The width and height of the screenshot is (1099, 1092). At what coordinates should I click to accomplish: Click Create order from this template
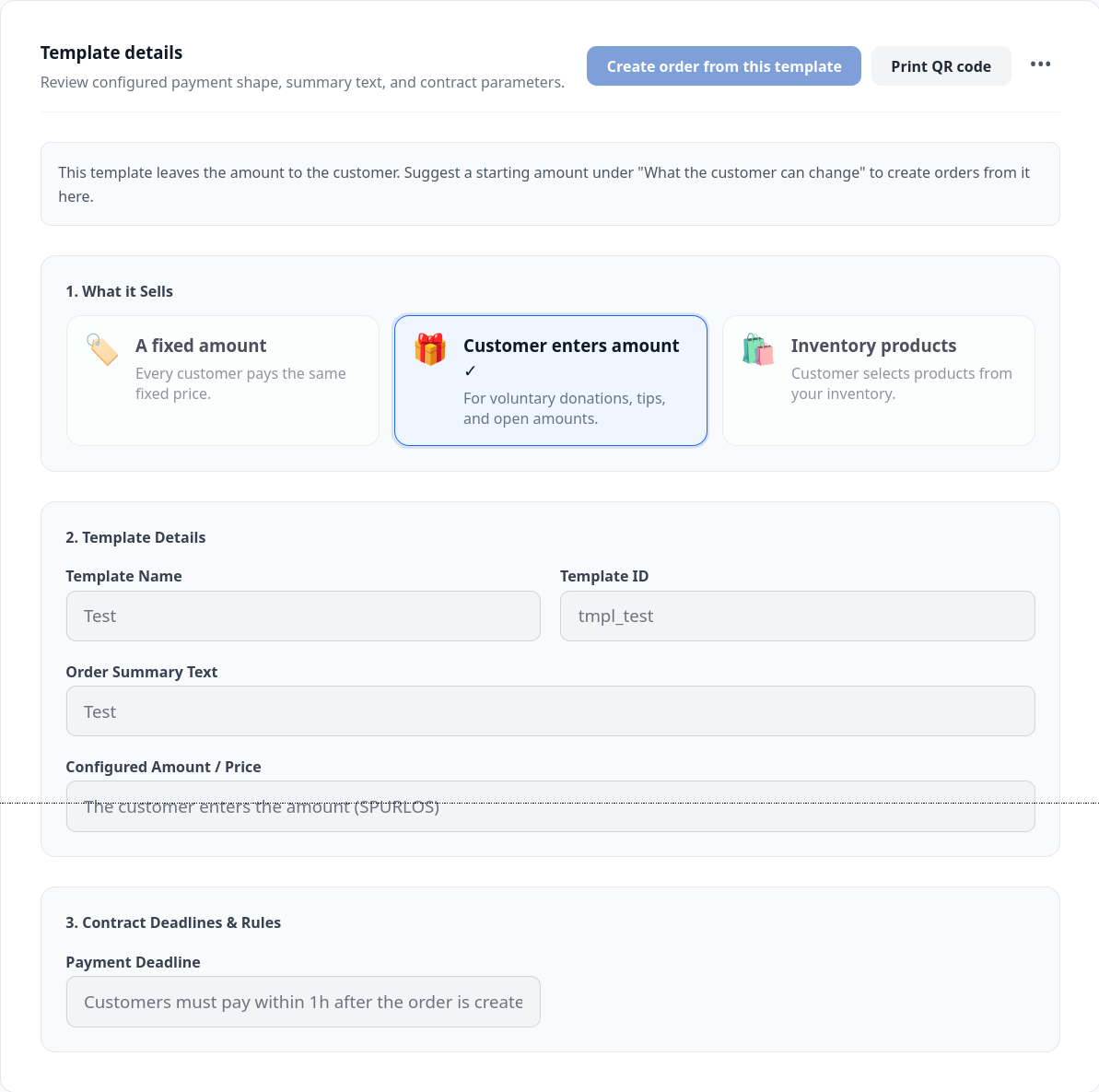click(x=723, y=66)
